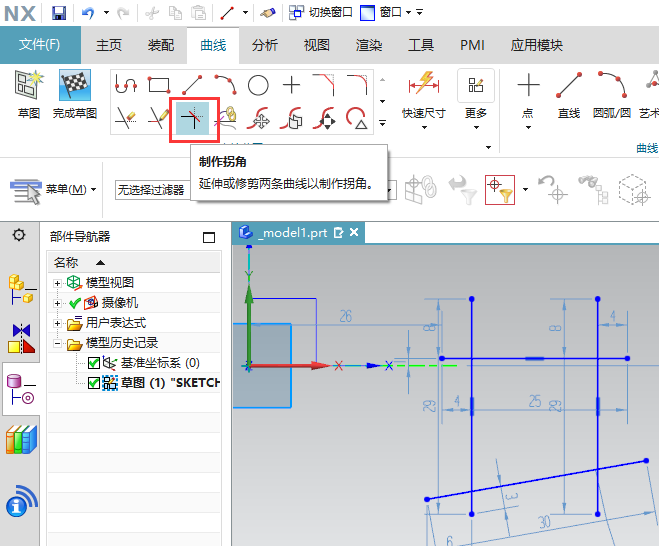
Task: Expand User Expressions (用户表达式) node
Action: click(x=58, y=323)
